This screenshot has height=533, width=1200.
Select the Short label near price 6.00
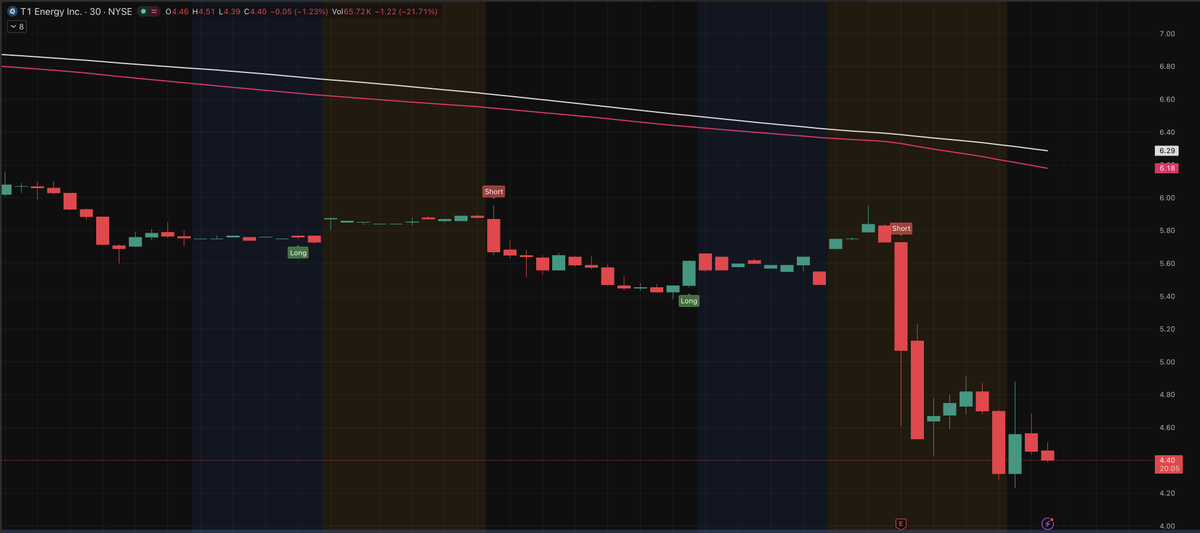[x=493, y=191]
